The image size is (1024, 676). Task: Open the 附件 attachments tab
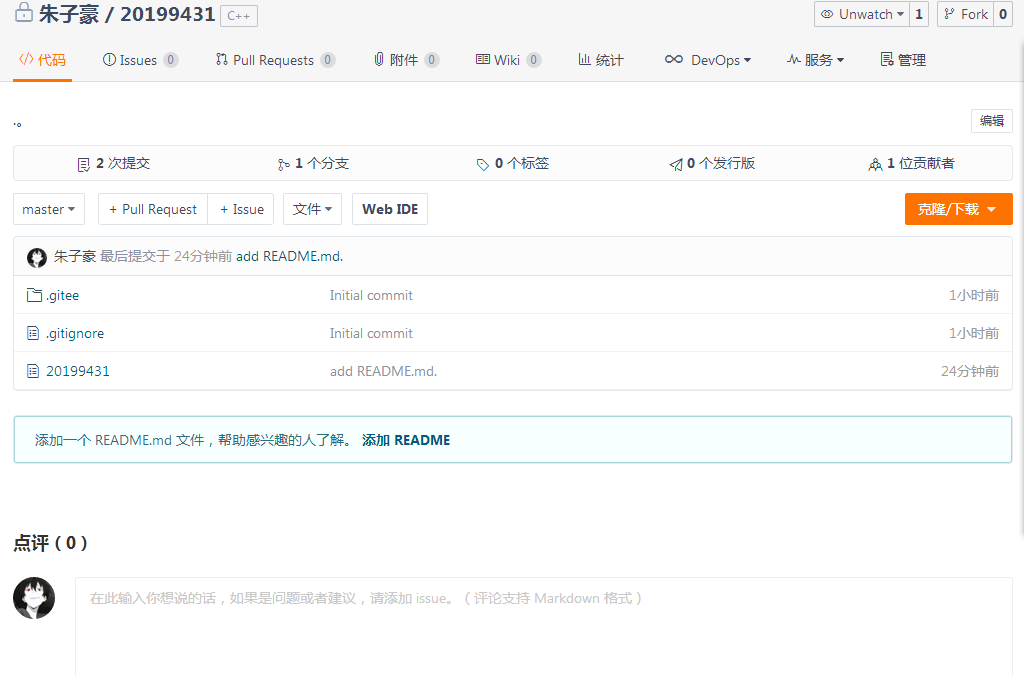click(406, 60)
